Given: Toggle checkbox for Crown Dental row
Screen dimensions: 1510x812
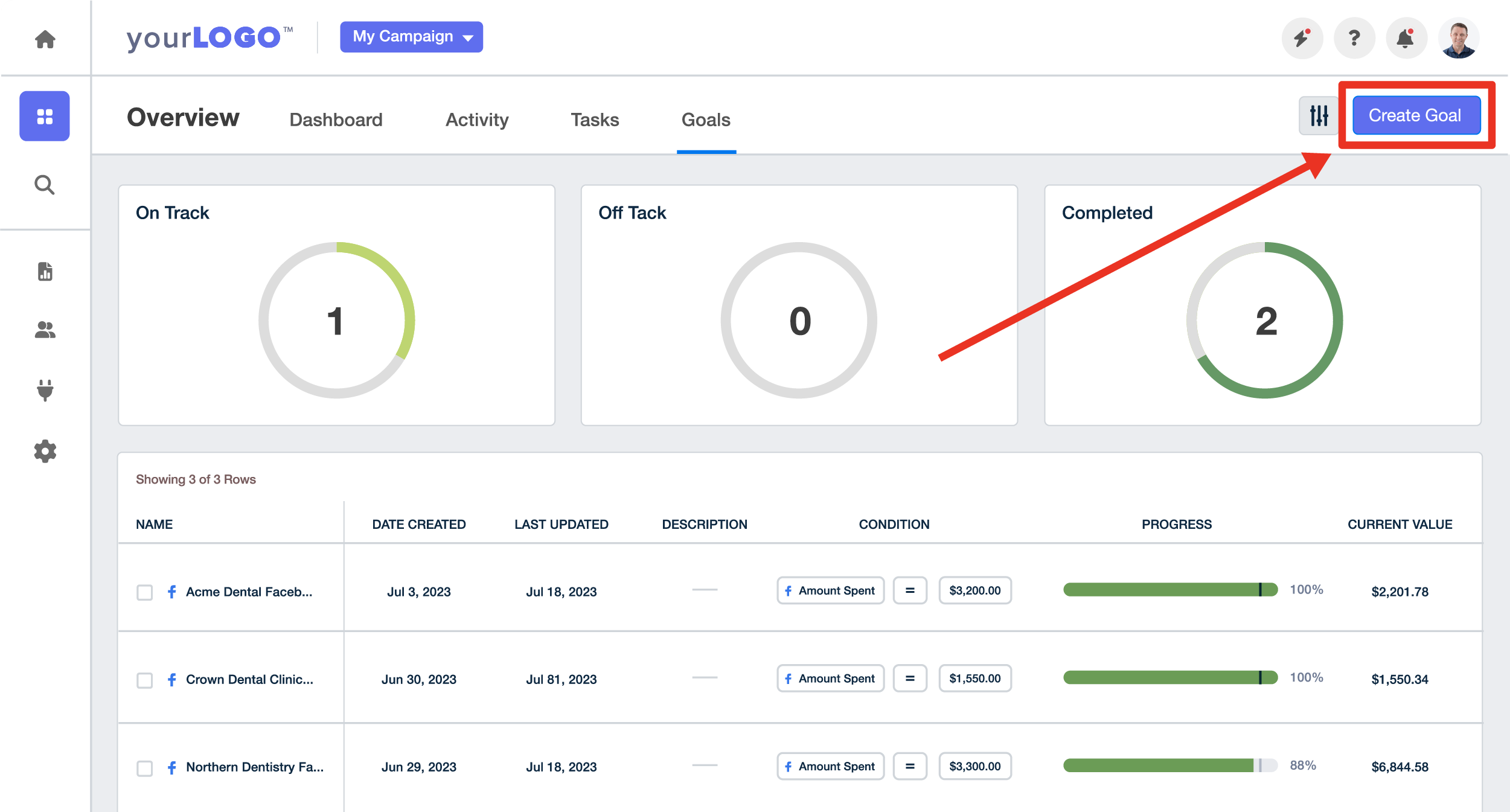Looking at the screenshot, I should pos(144,678).
